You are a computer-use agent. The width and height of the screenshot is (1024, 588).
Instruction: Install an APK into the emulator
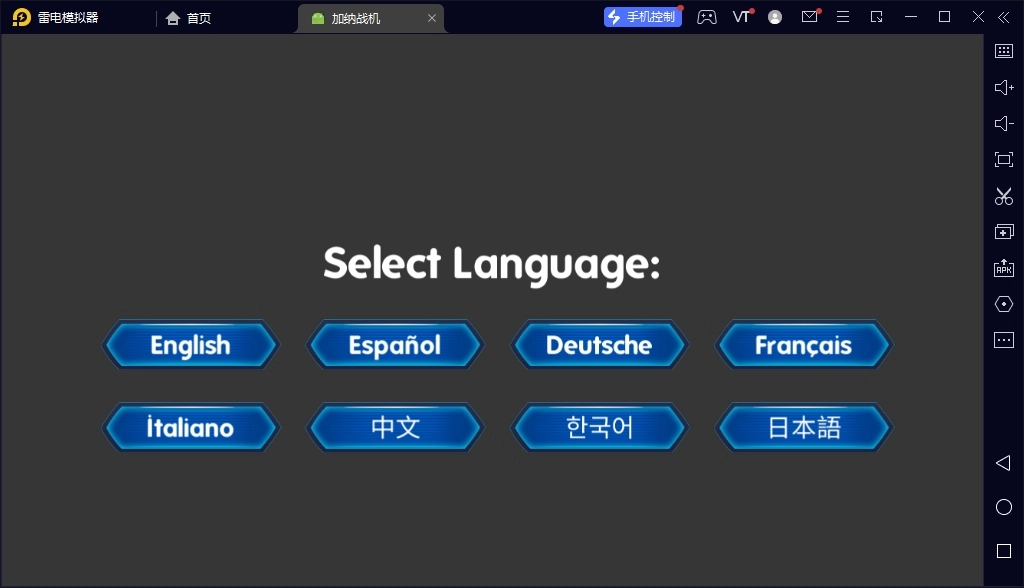pyautogui.click(x=1003, y=267)
